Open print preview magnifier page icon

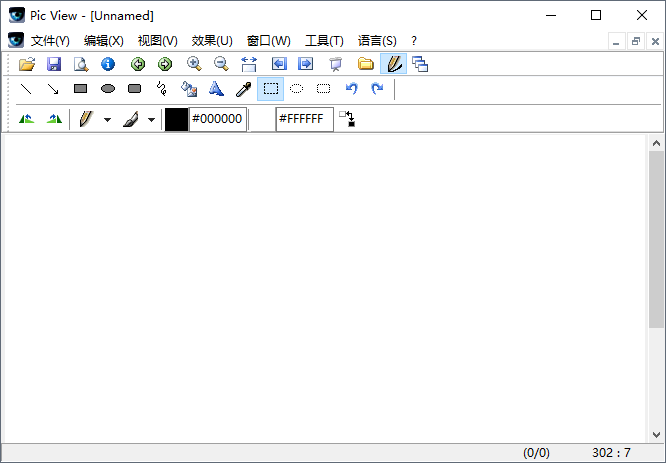coord(81,64)
